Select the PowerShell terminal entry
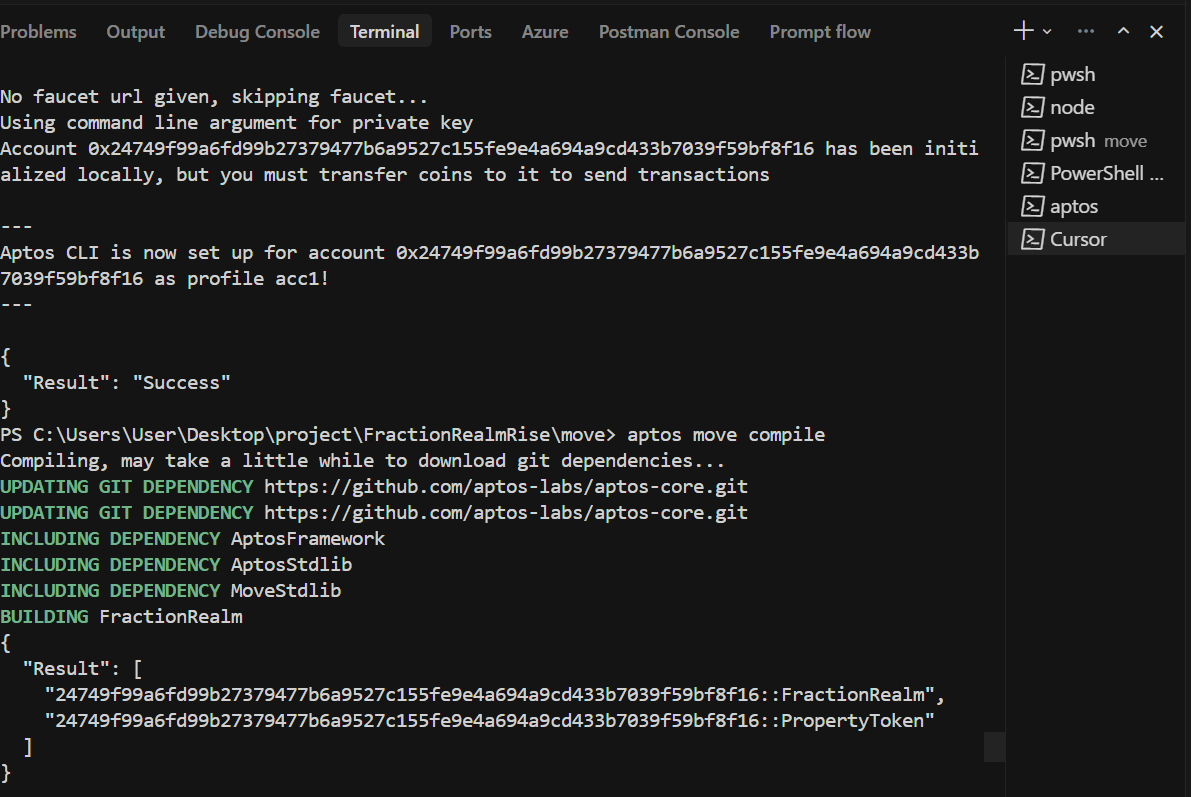 pyautogui.click(x=1096, y=173)
